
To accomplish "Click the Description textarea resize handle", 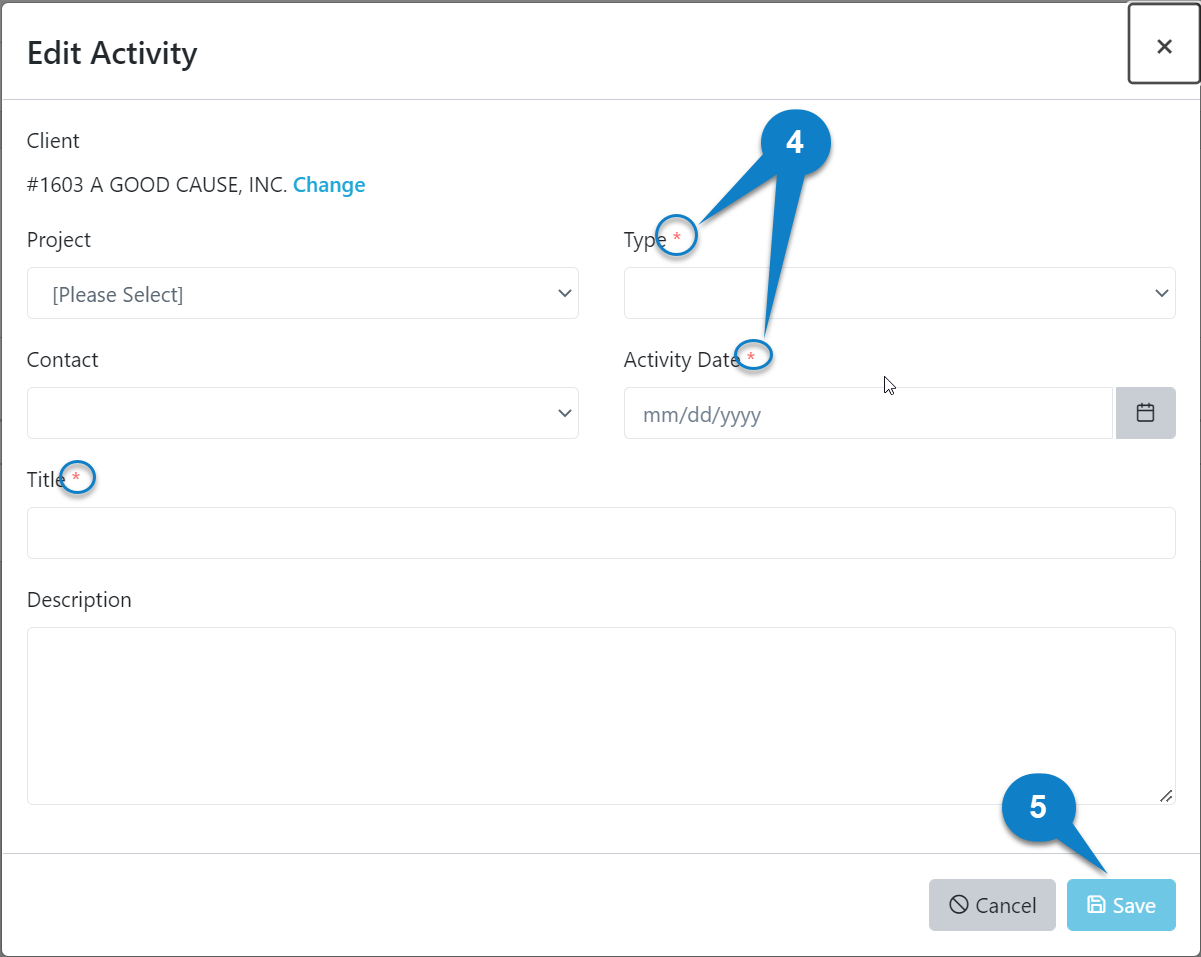I will (1167, 796).
